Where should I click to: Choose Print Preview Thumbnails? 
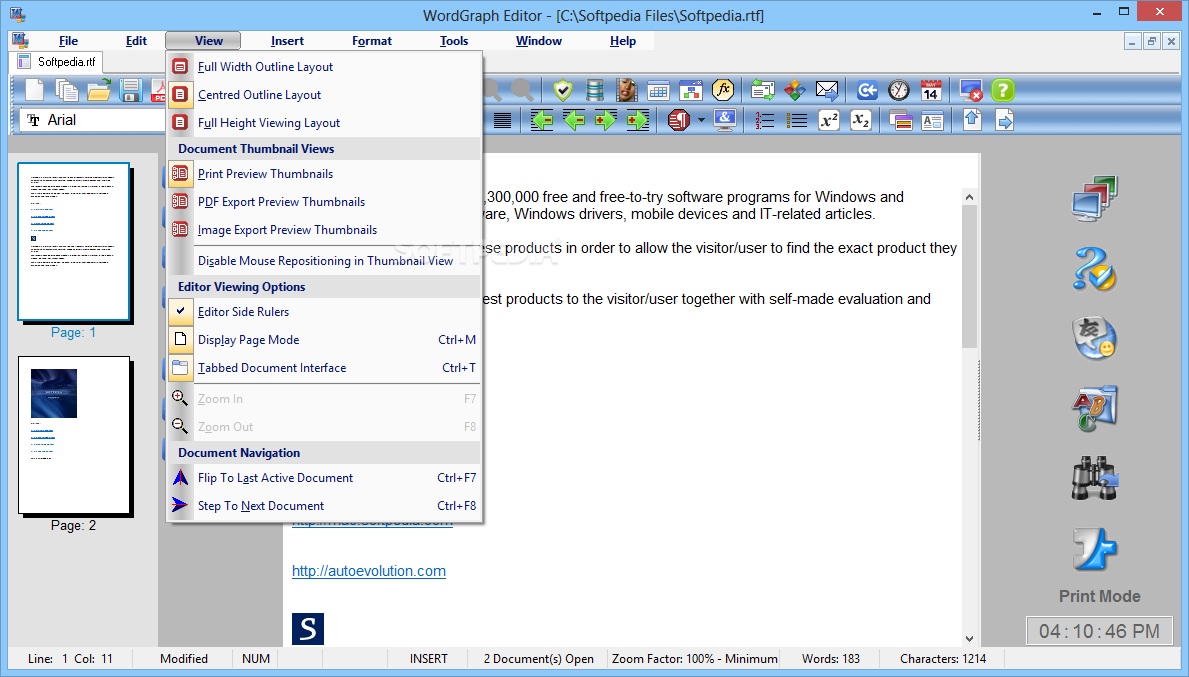(325, 174)
